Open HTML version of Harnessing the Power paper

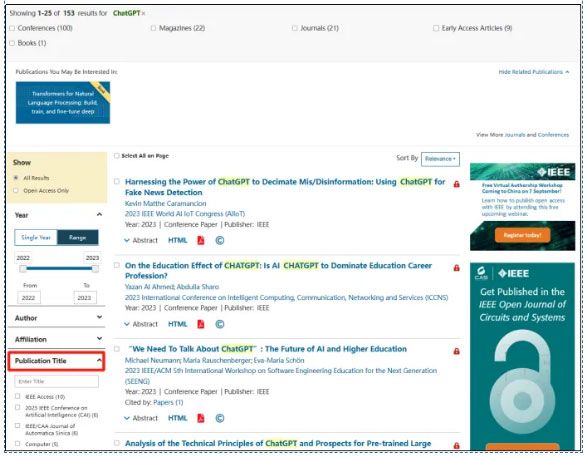coord(178,240)
